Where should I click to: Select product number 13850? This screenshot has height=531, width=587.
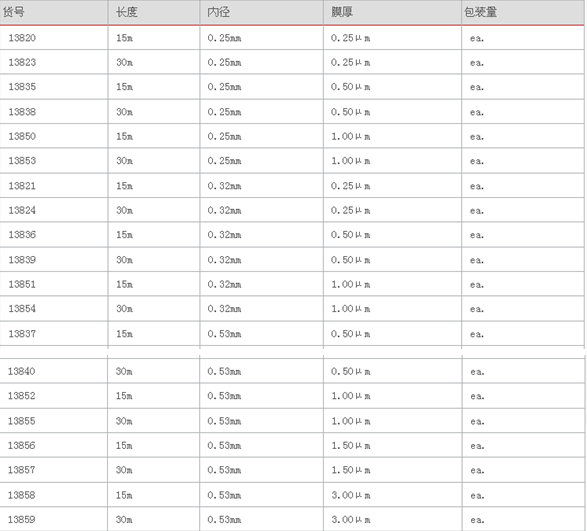(22, 136)
